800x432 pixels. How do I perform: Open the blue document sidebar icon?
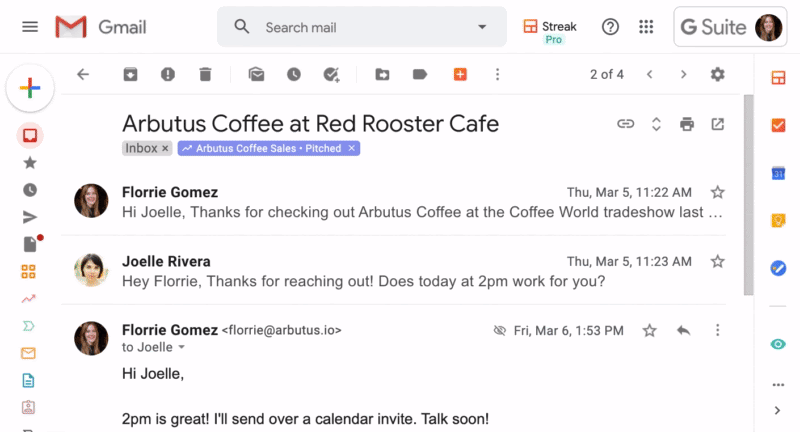(29, 380)
